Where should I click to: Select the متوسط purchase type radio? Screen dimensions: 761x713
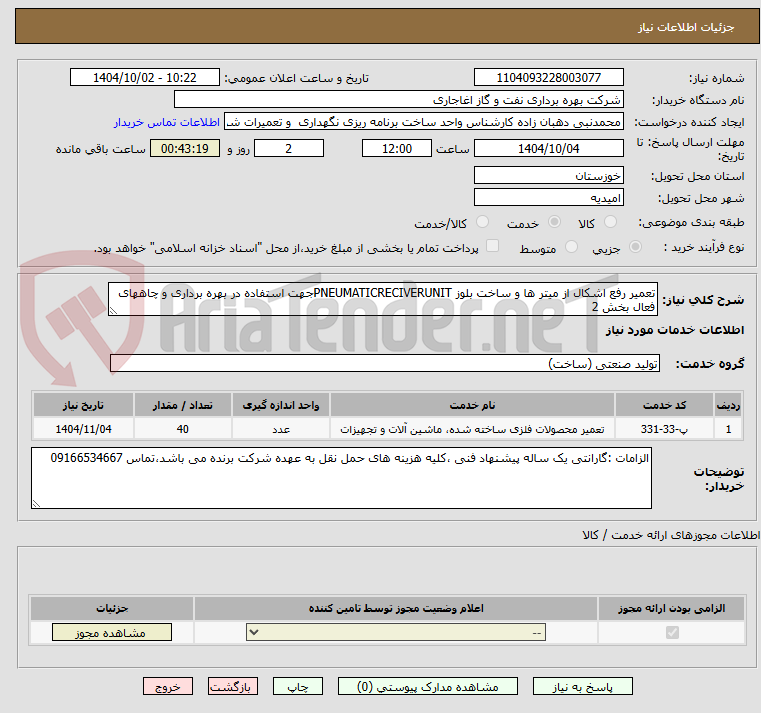(x=572, y=247)
